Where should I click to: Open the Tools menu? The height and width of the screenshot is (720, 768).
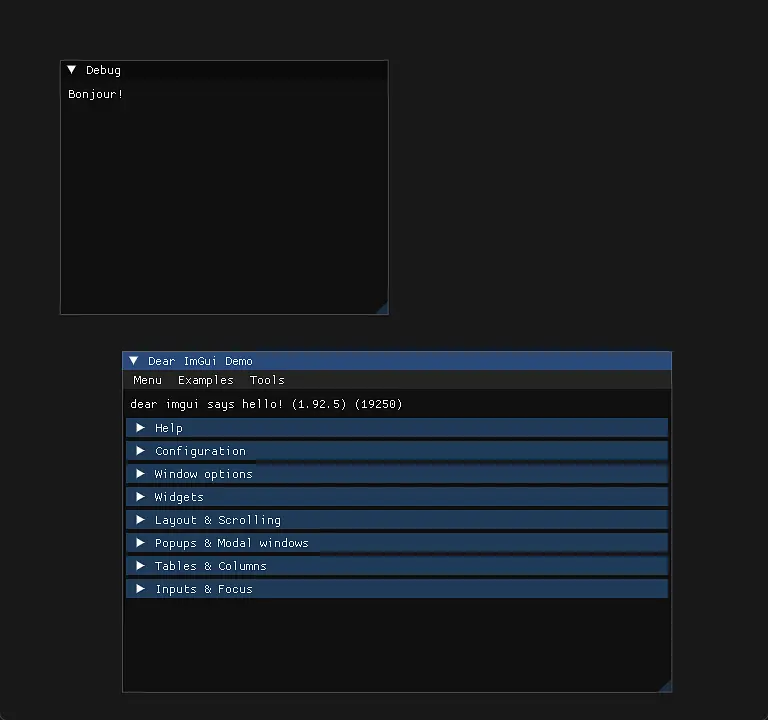coord(267,380)
